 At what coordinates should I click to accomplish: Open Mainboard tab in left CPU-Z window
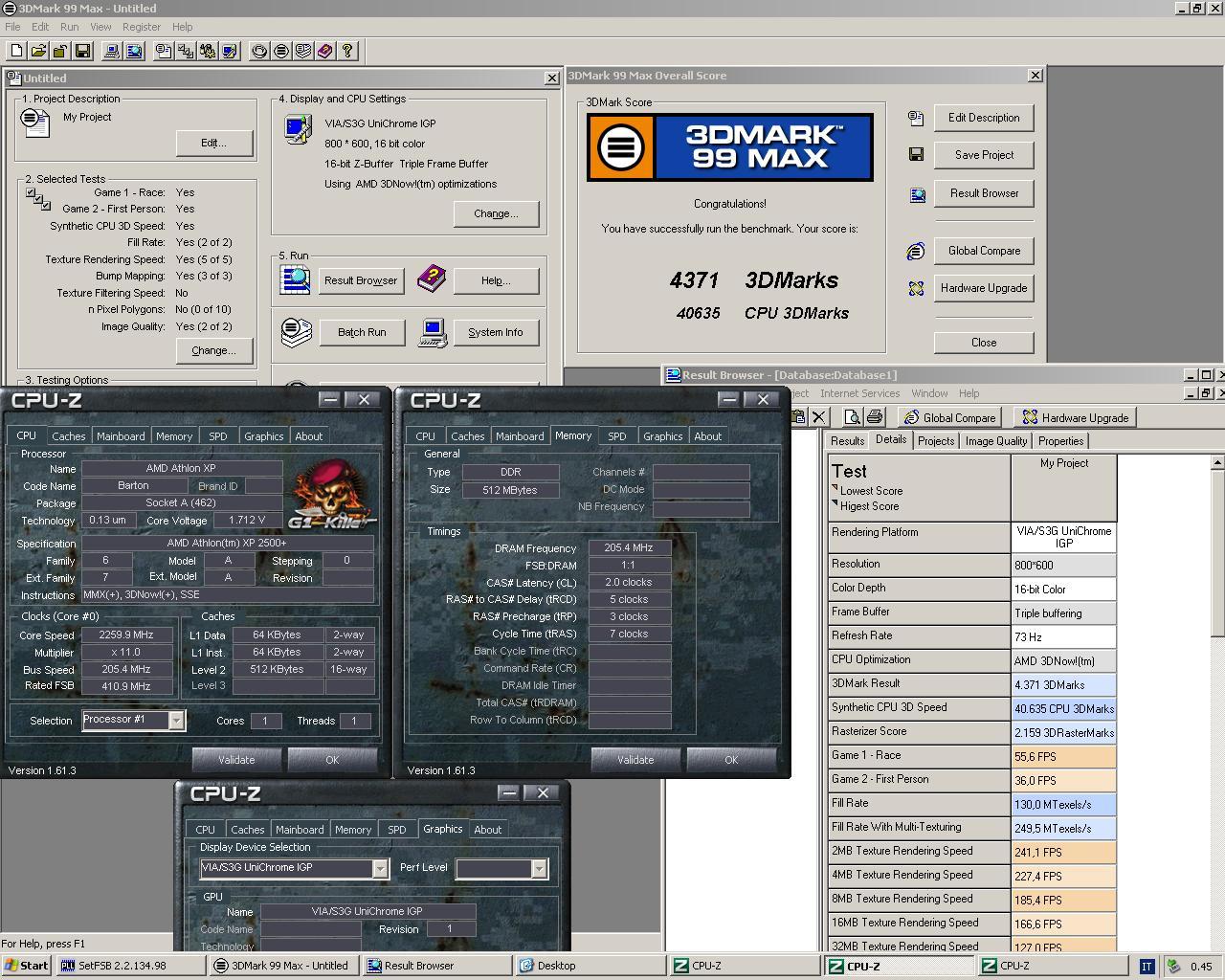tap(121, 436)
